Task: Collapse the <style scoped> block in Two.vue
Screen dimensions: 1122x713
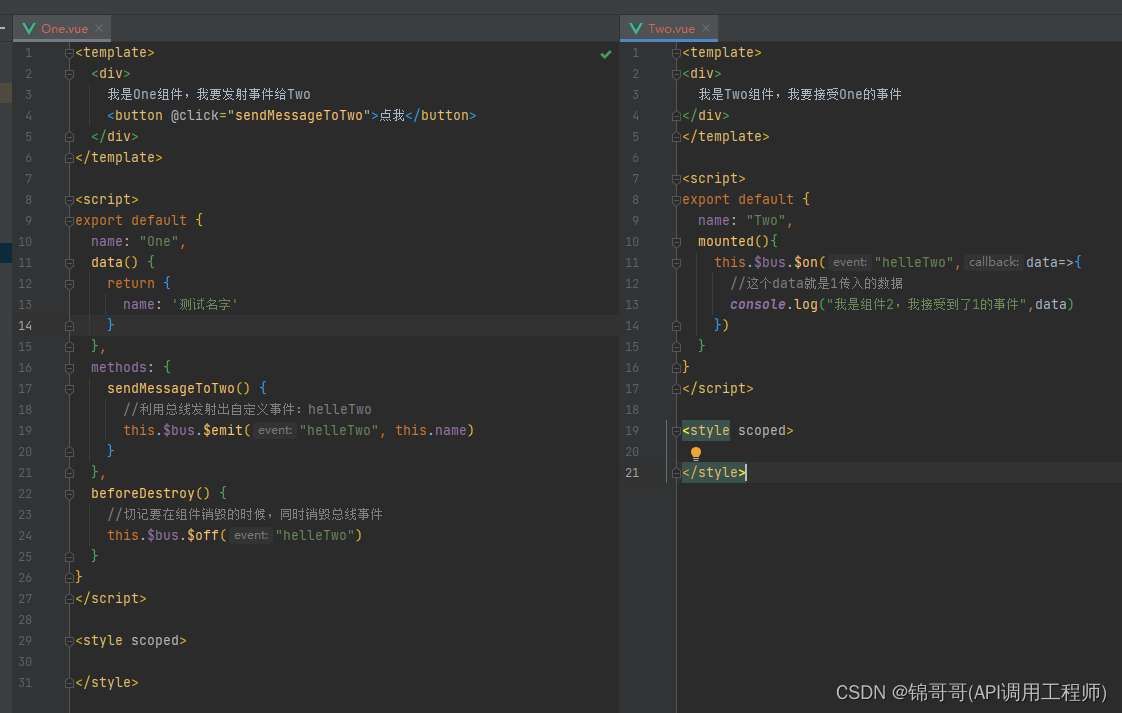Action: point(676,431)
